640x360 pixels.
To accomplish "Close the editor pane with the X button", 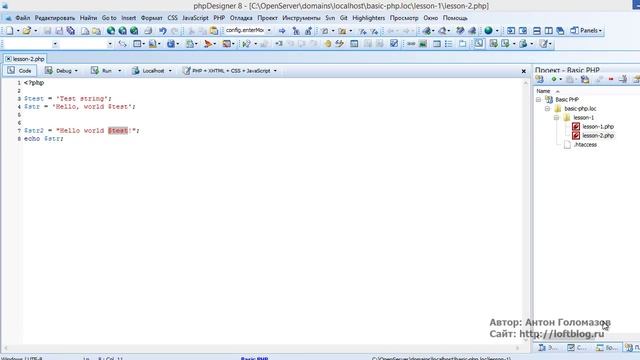I will [524, 71].
